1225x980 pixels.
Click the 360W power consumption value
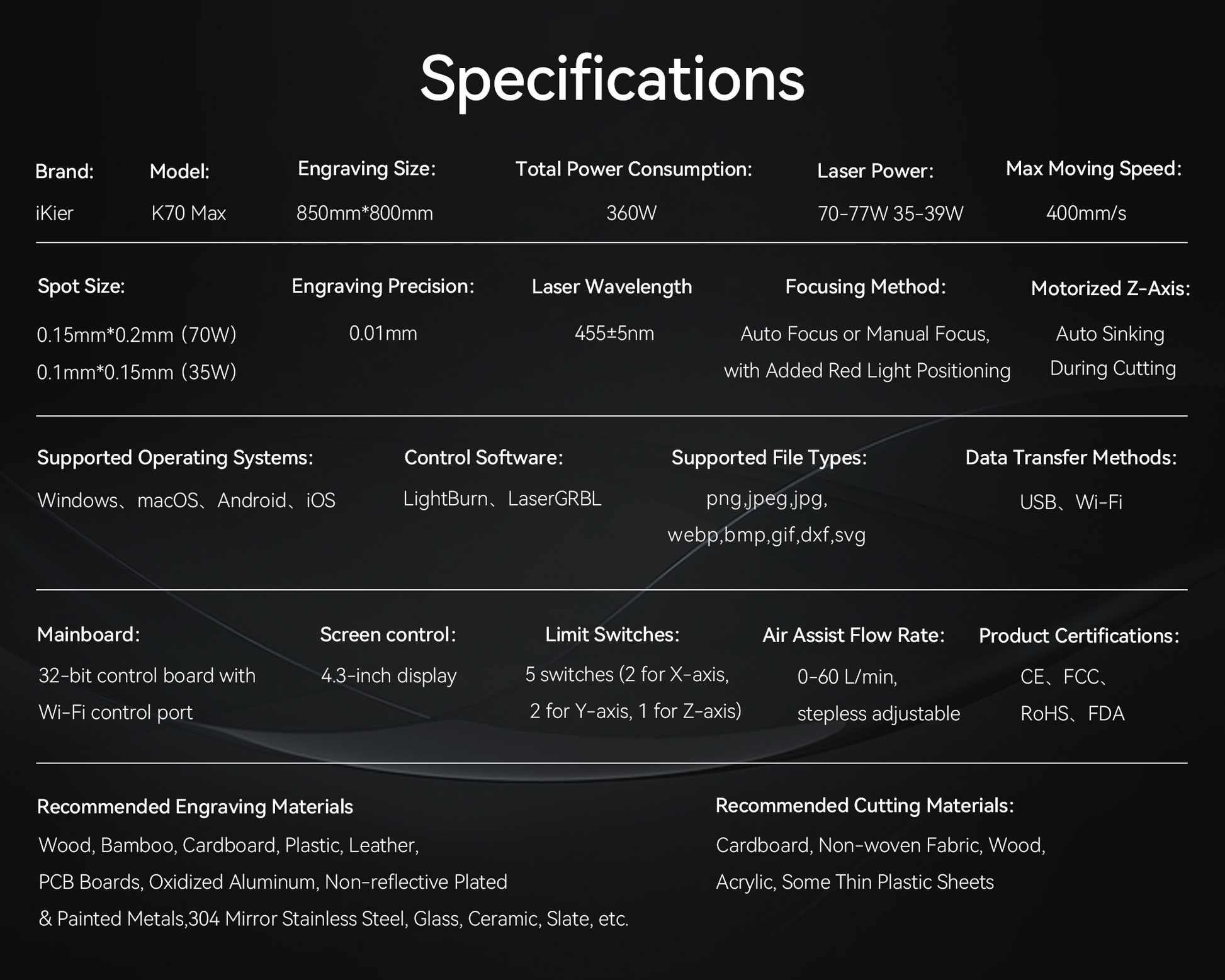pos(631,213)
